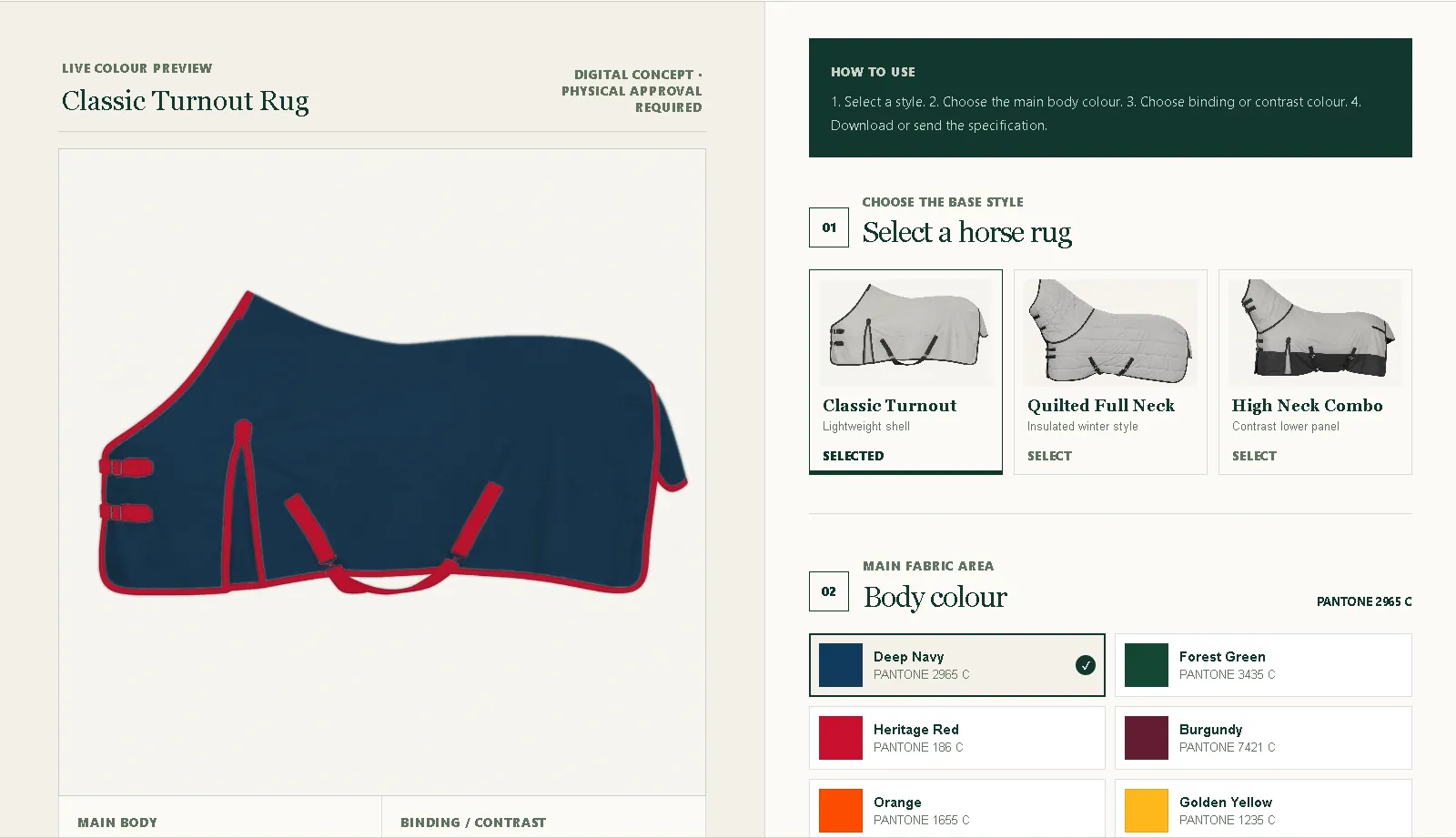Screen dimensions: 1456x838
Task: Click SELECT under High Neck Combo
Action: click(x=1254, y=456)
